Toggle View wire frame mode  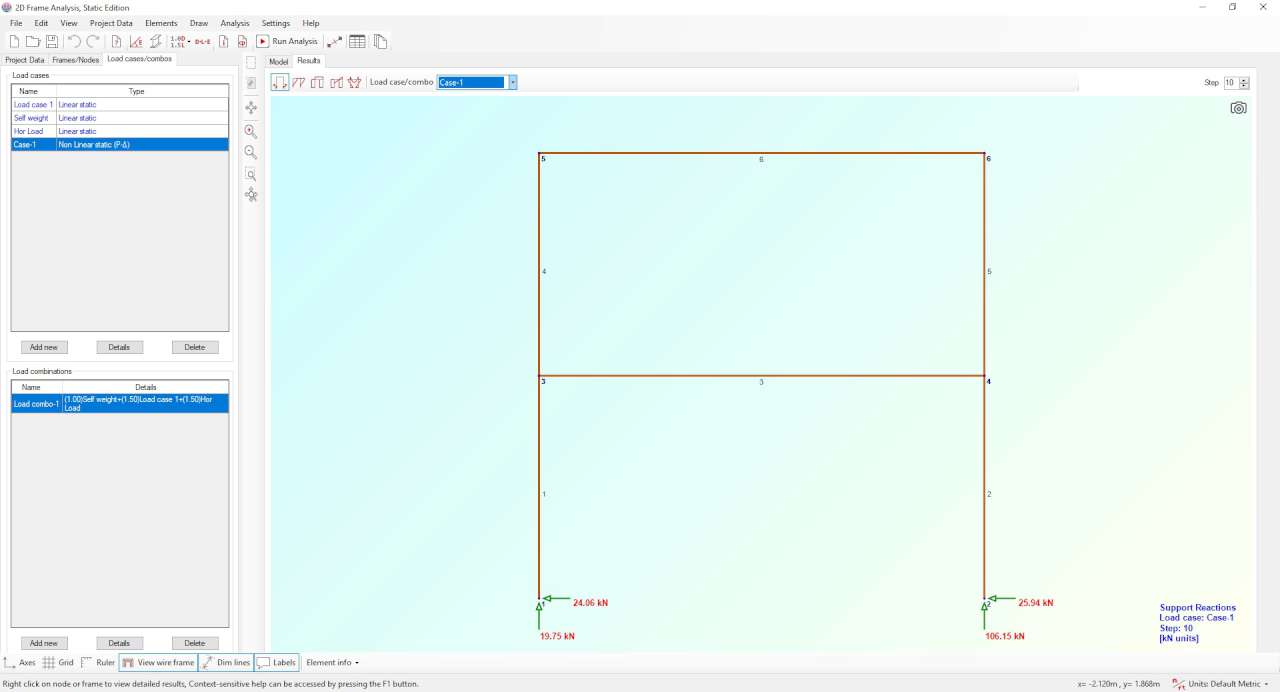pos(158,663)
